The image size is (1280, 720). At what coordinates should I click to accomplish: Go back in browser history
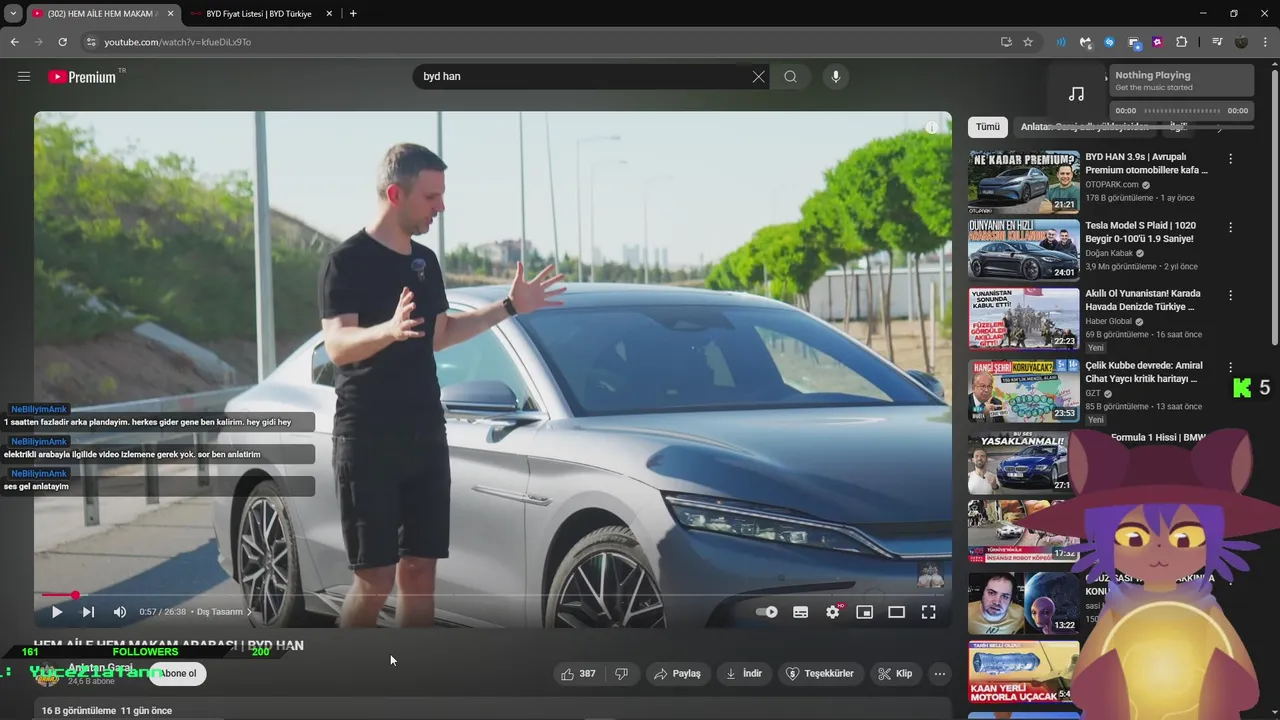14,42
